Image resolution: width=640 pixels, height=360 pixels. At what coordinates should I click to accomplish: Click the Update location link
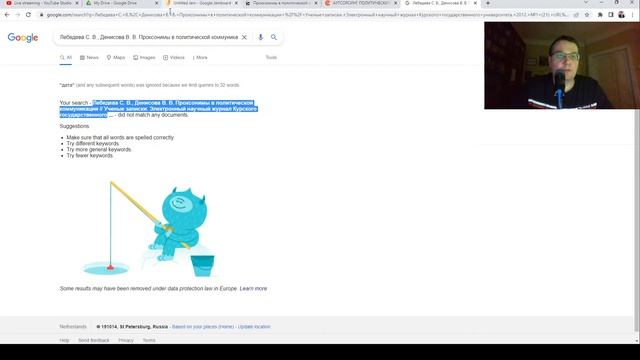254,327
